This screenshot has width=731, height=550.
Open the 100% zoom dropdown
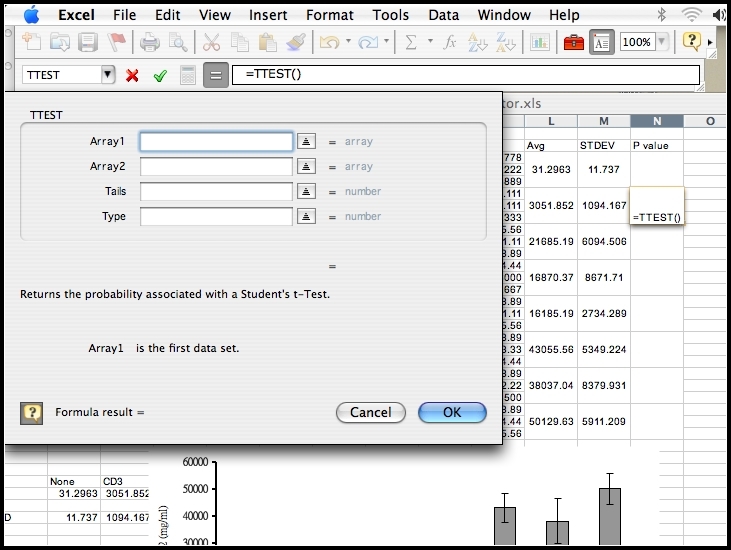tap(661, 42)
